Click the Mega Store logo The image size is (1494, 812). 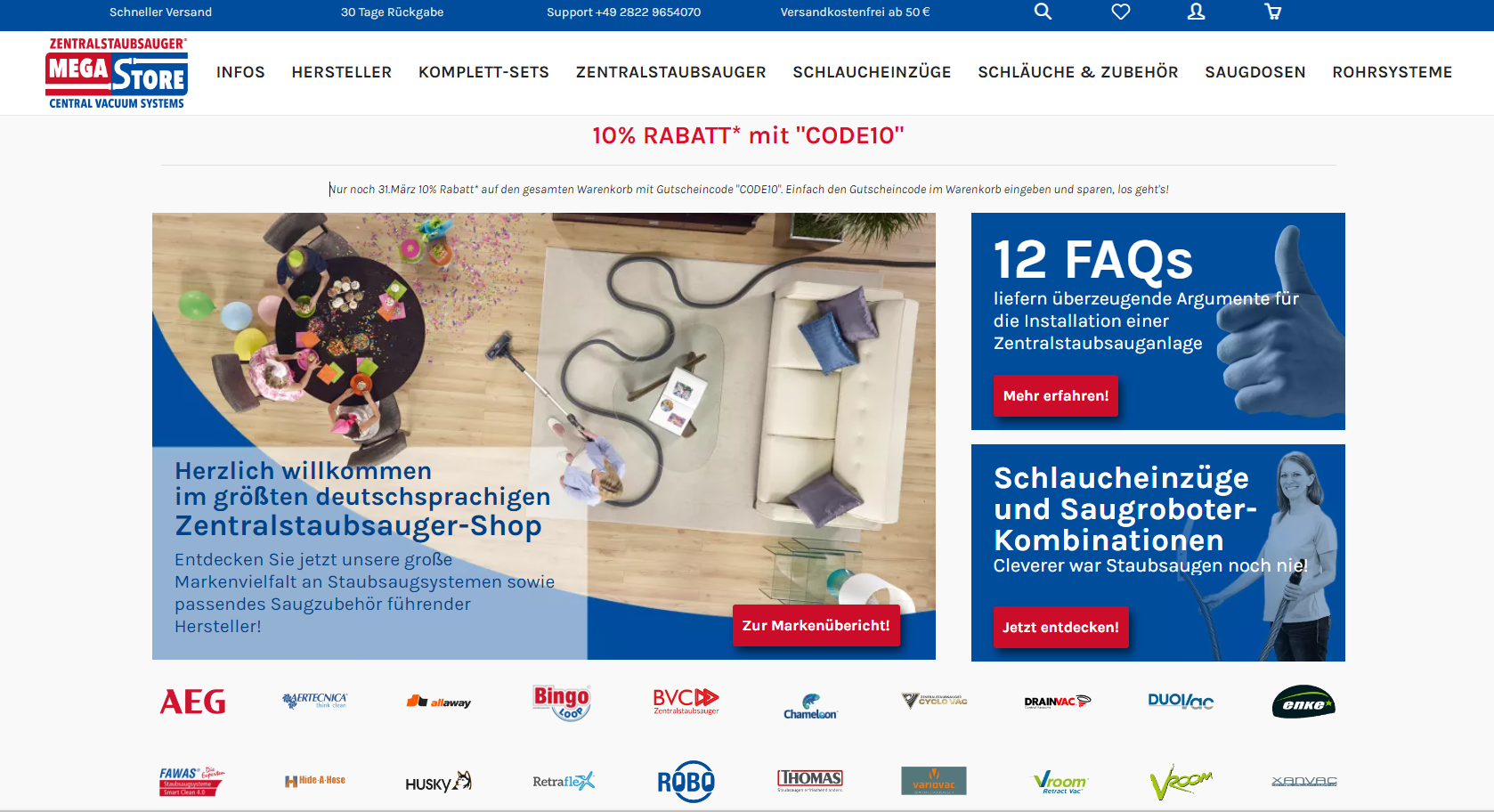[x=117, y=73]
